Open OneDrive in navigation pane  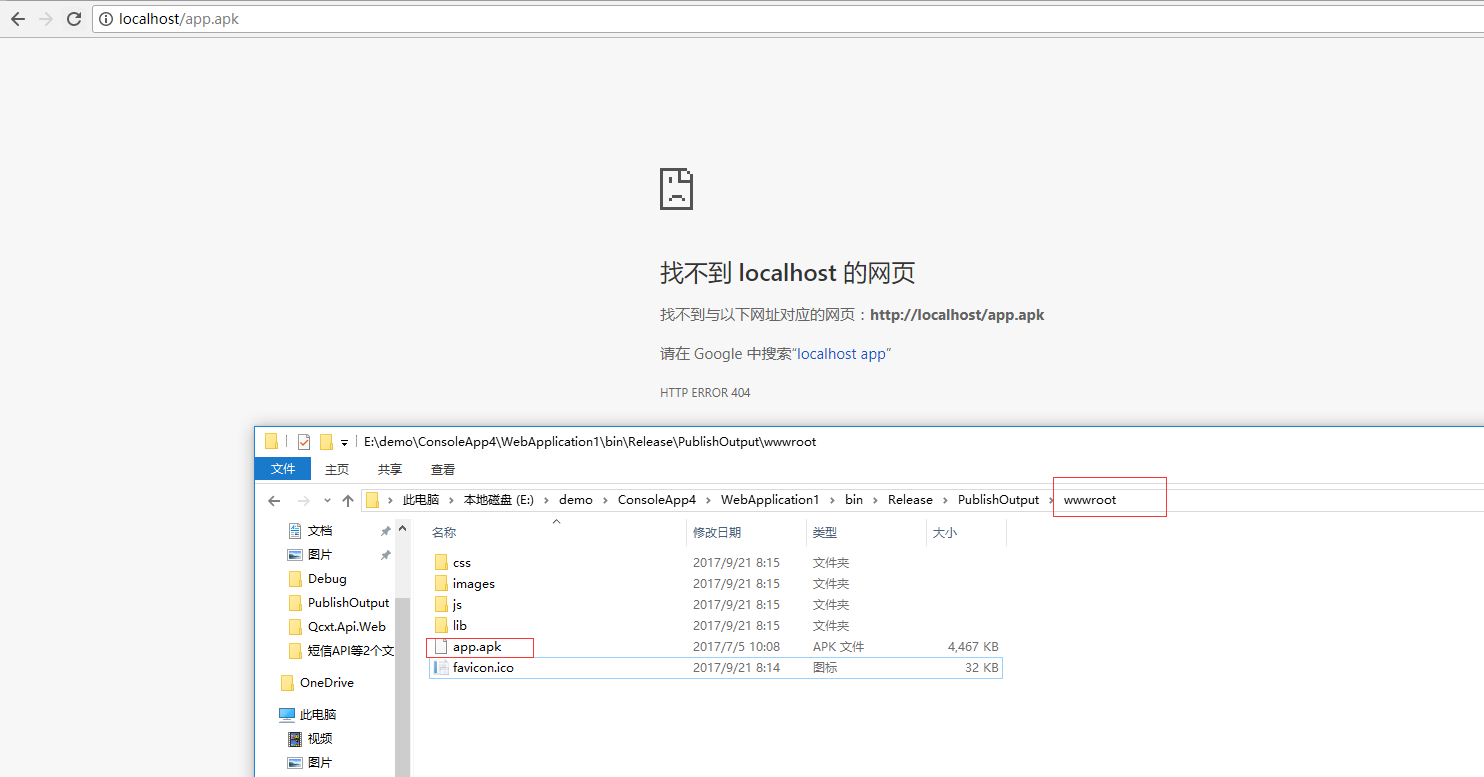point(327,683)
